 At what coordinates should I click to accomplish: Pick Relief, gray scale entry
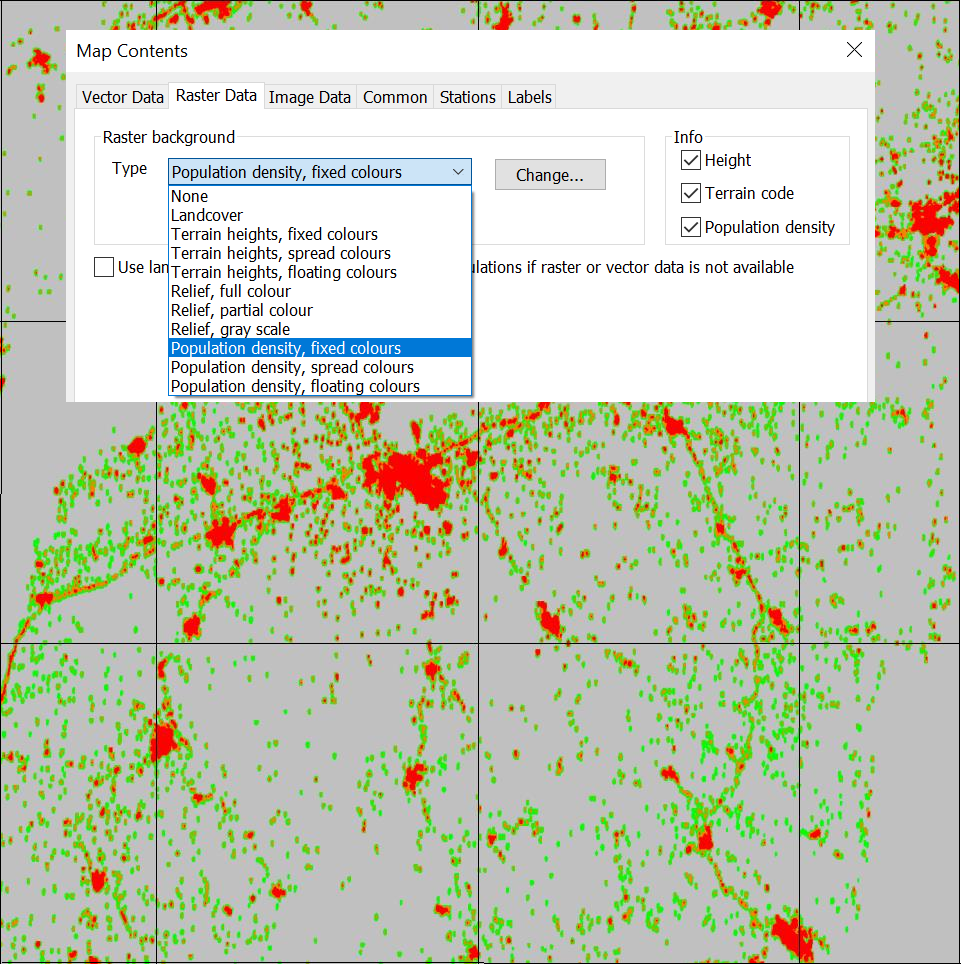tap(231, 329)
